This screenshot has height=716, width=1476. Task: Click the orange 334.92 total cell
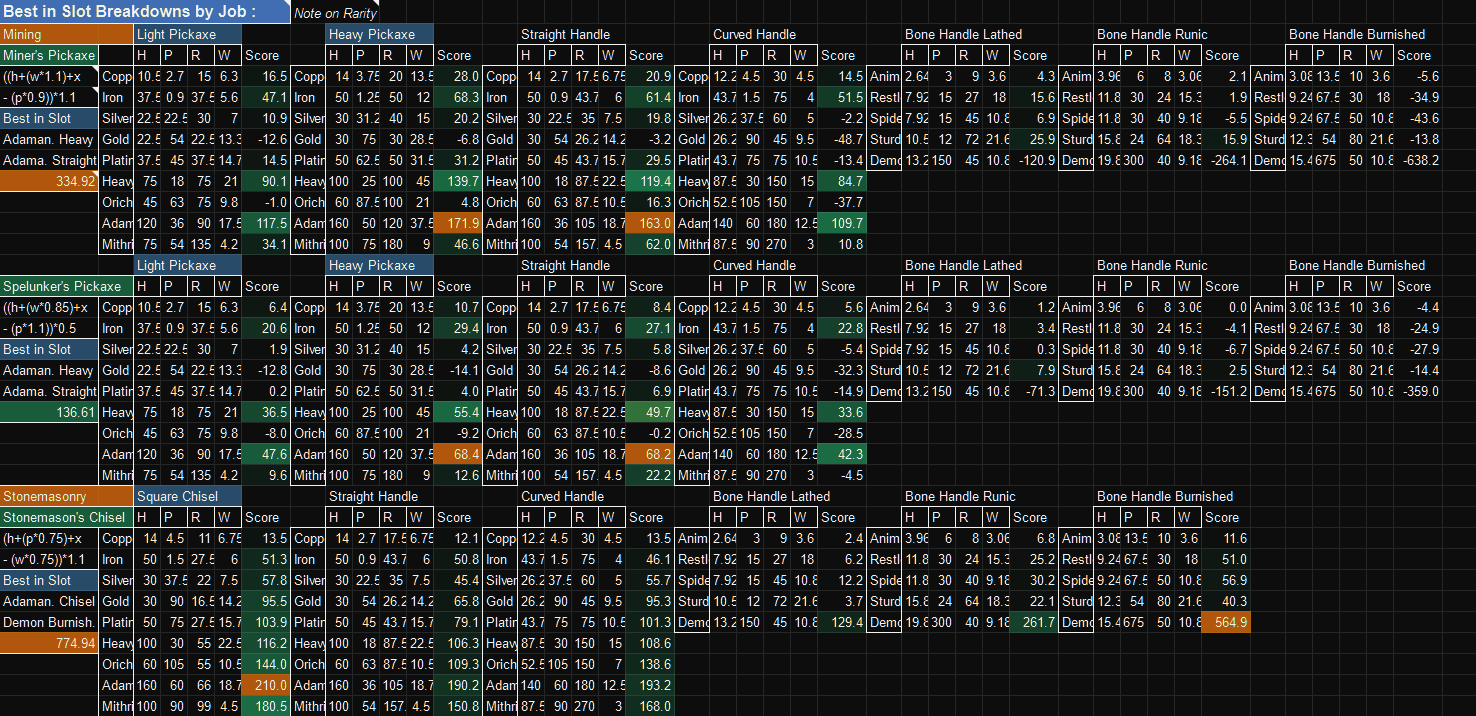tap(49, 181)
